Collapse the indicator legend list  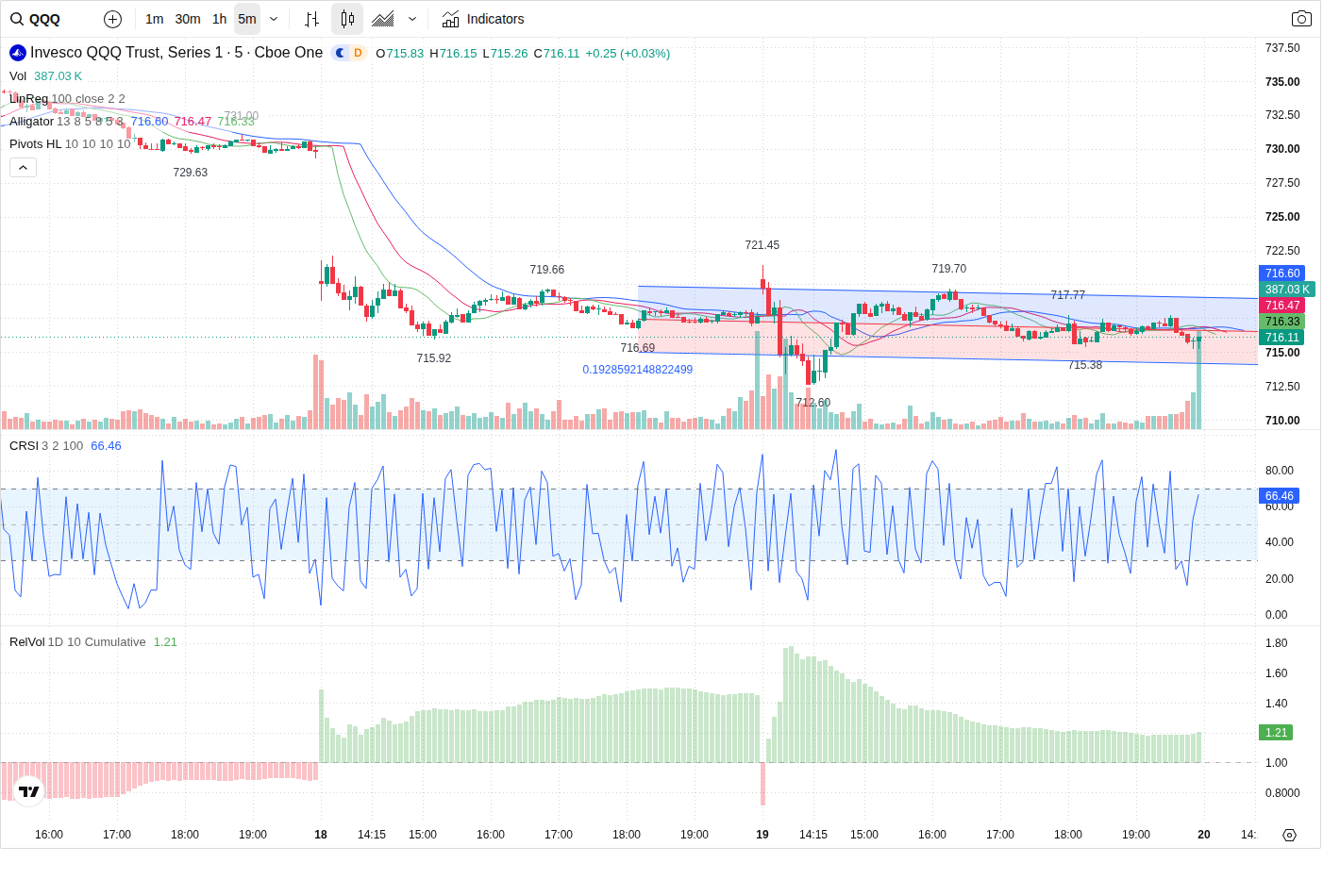[x=24, y=167]
